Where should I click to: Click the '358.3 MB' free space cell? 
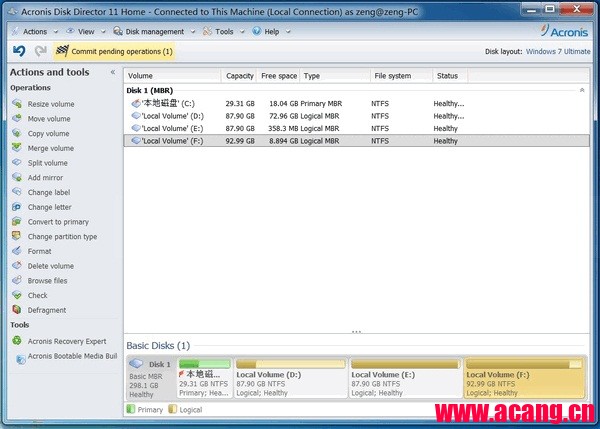(283, 129)
